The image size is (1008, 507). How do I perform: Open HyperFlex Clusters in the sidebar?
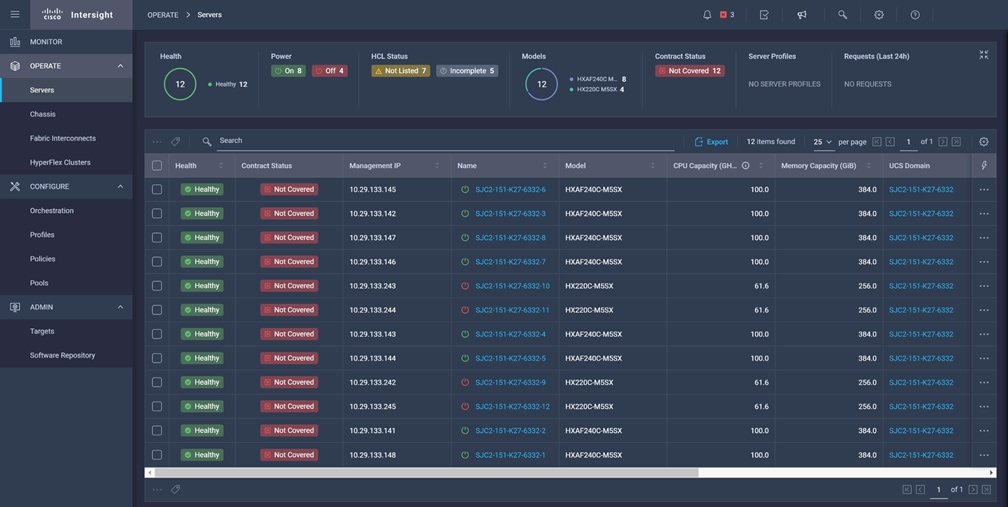[66, 162]
